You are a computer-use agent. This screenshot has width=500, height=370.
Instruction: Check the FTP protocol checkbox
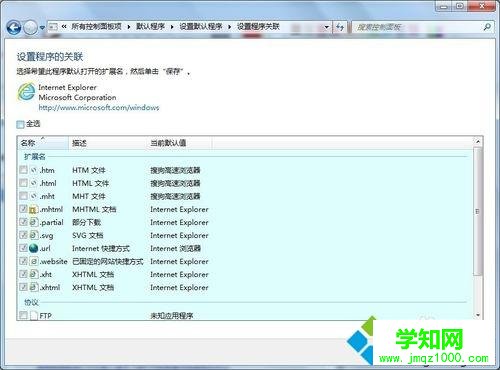(x=23, y=315)
